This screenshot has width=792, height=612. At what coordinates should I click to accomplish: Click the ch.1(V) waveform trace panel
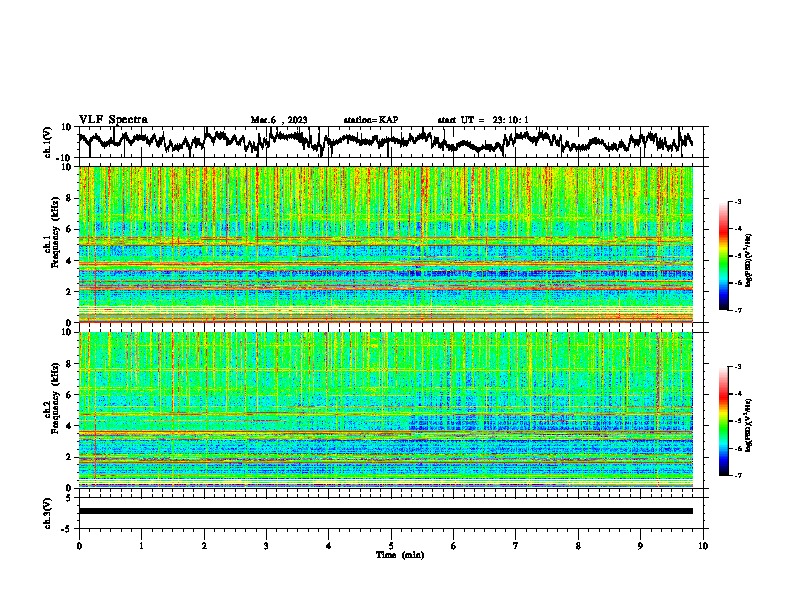[x=393, y=142]
